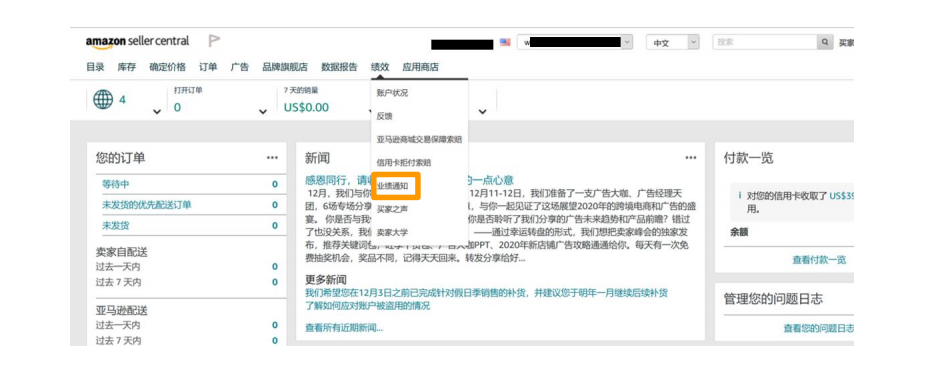Screen dimensions: 939x384
Task: Open the 品牌旗舰店 menu
Action: pyautogui.click(x=284, y=67)
